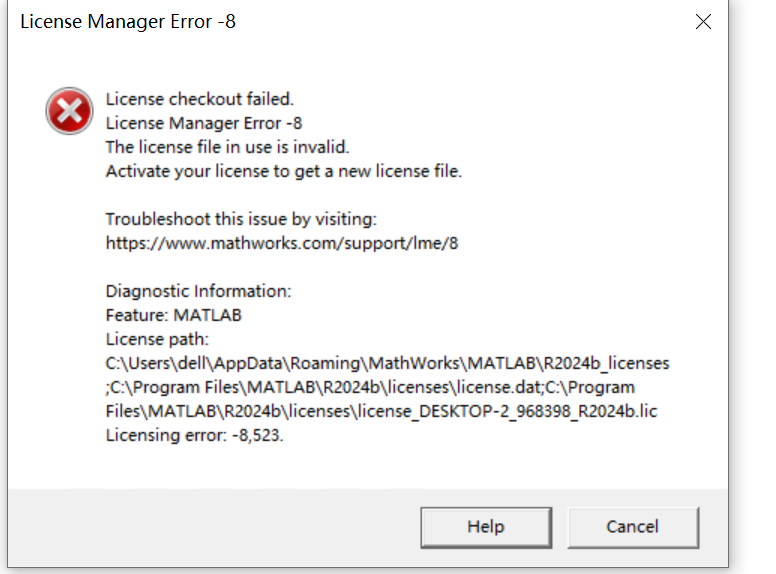Viewport: 776px width, 574px height.
Task: Click the 'Activate your license' instruction line
Action: click(284, 171)
